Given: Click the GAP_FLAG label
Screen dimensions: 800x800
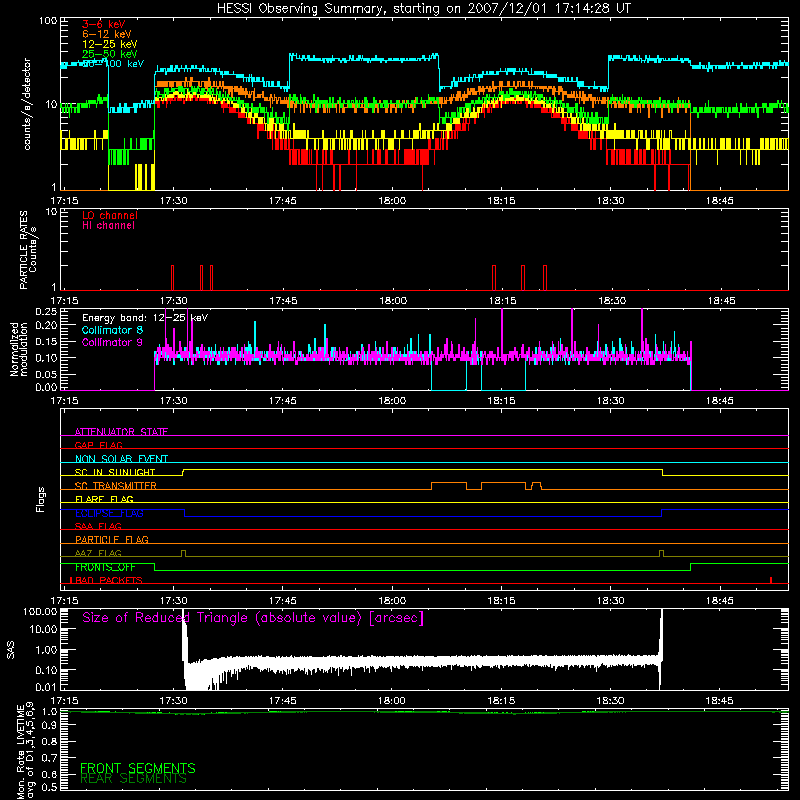Looking at the screenshot, I should (x=98, y=445).
